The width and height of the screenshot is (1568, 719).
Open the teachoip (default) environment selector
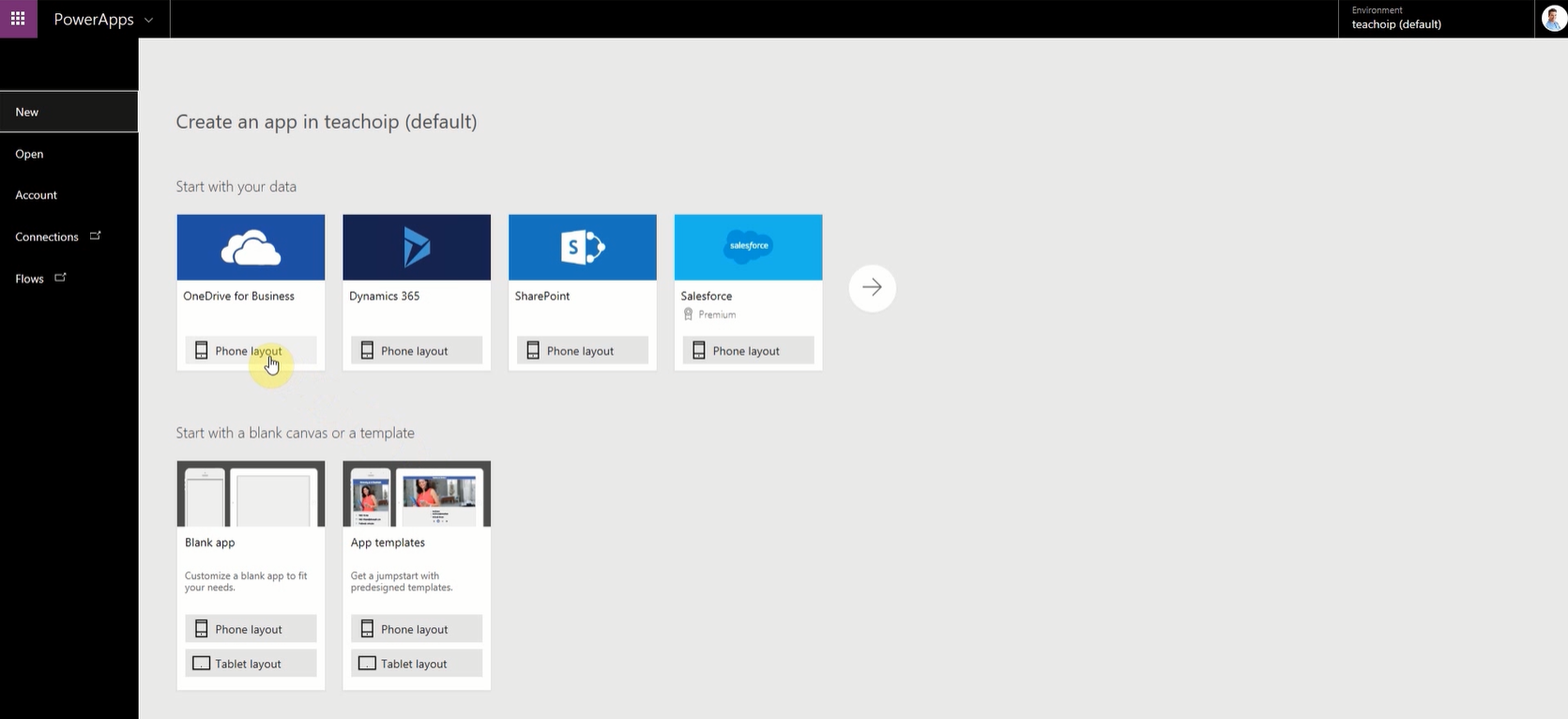(x=1436, y=19)
